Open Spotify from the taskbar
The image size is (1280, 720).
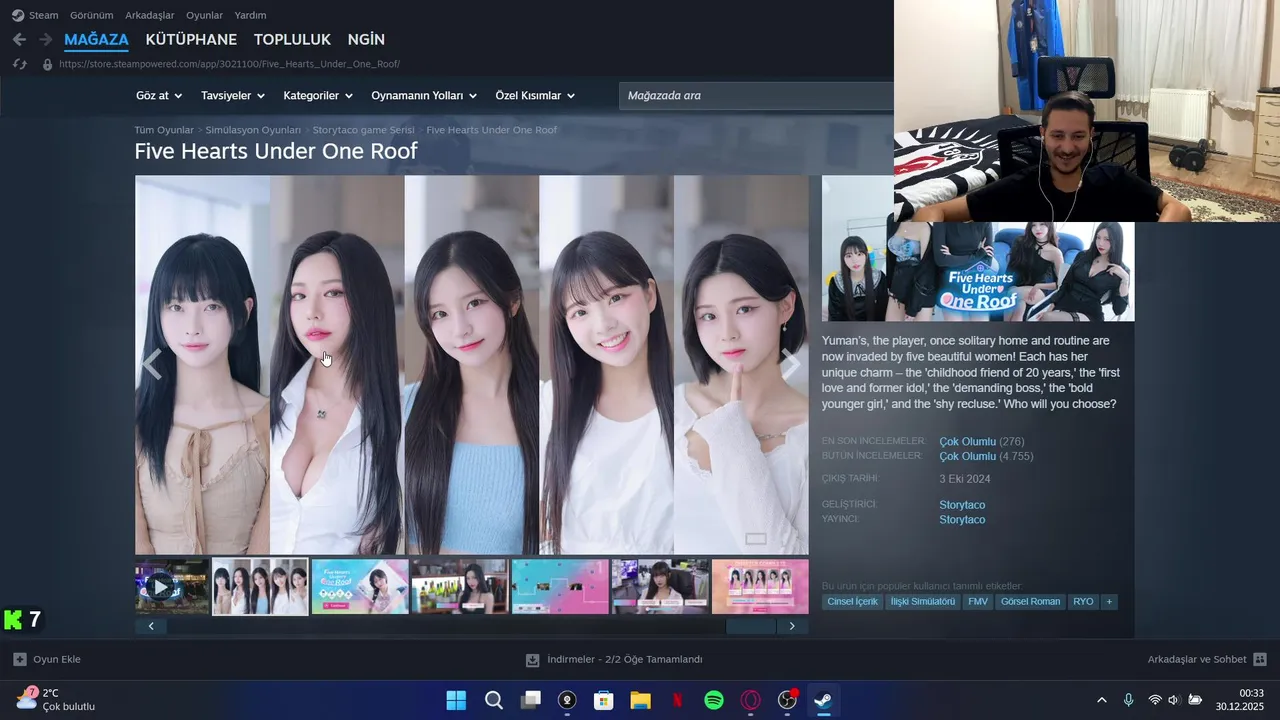714,700
